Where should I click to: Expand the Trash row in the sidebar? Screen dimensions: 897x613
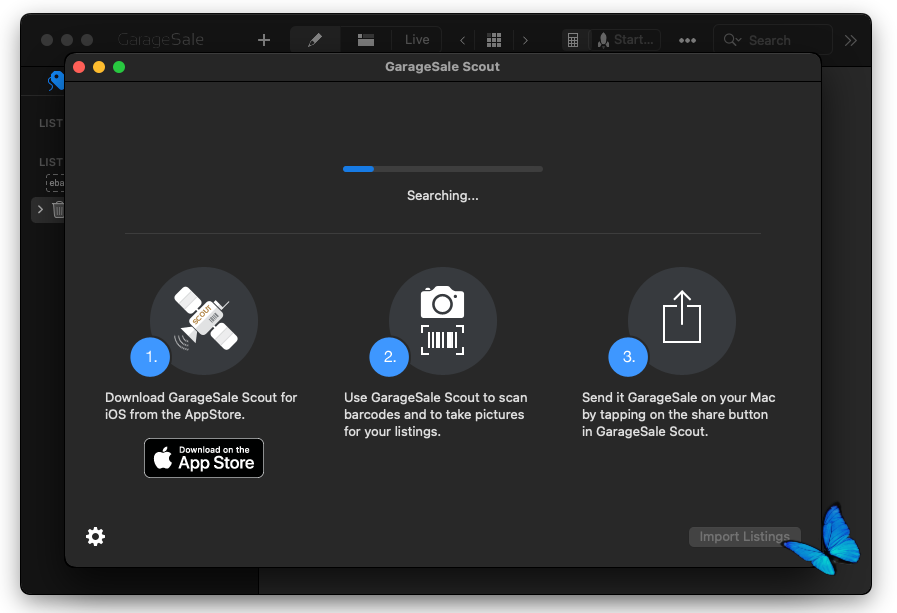pyautogui.click(x=40, y=209)
